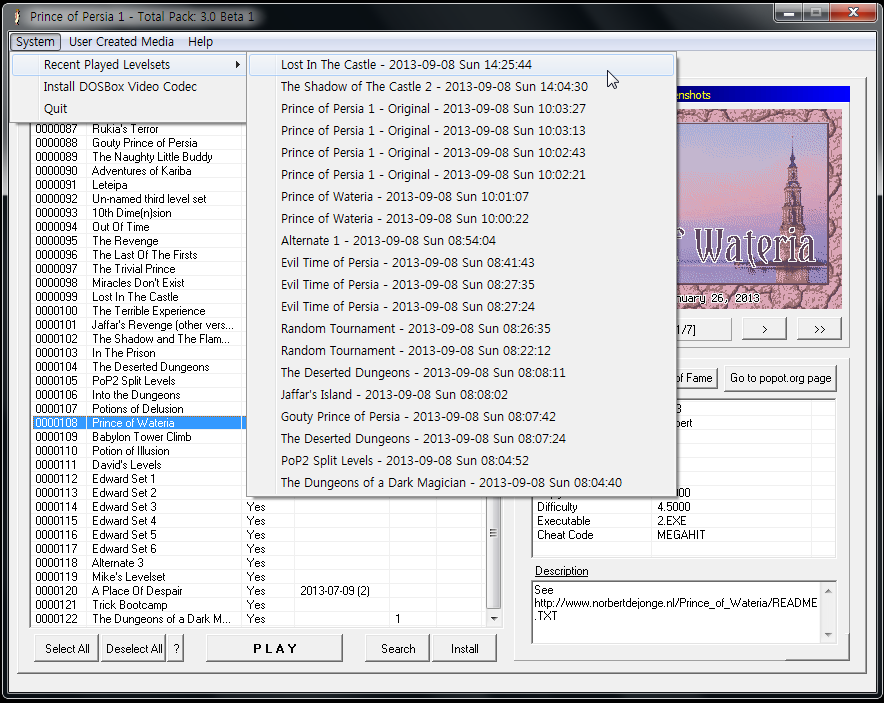This screenshot has width=884, height=703.
Task: Click the levelset list scrollbar thumb
Action: tap(493, 552)
